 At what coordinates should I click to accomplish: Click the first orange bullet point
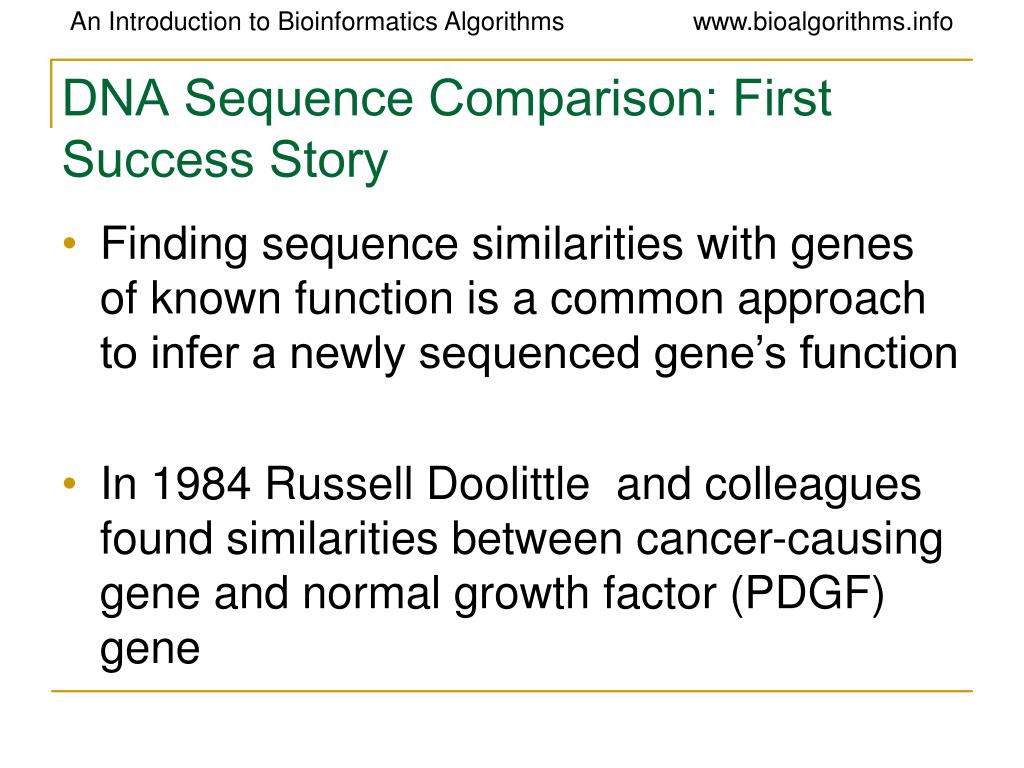(x=70, y=244)
